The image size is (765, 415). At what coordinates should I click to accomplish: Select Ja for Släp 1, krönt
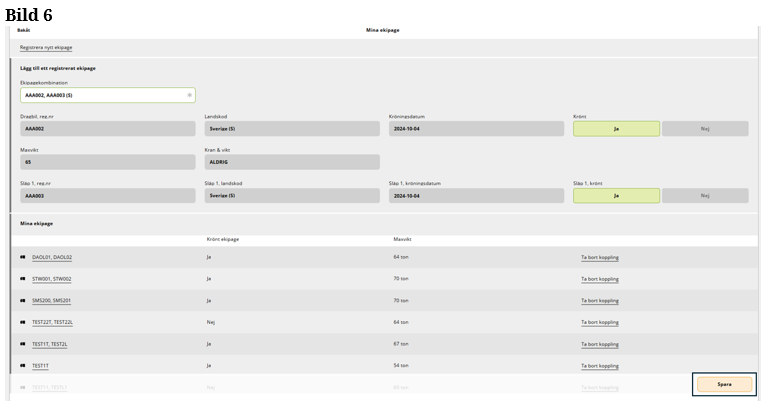616,196
